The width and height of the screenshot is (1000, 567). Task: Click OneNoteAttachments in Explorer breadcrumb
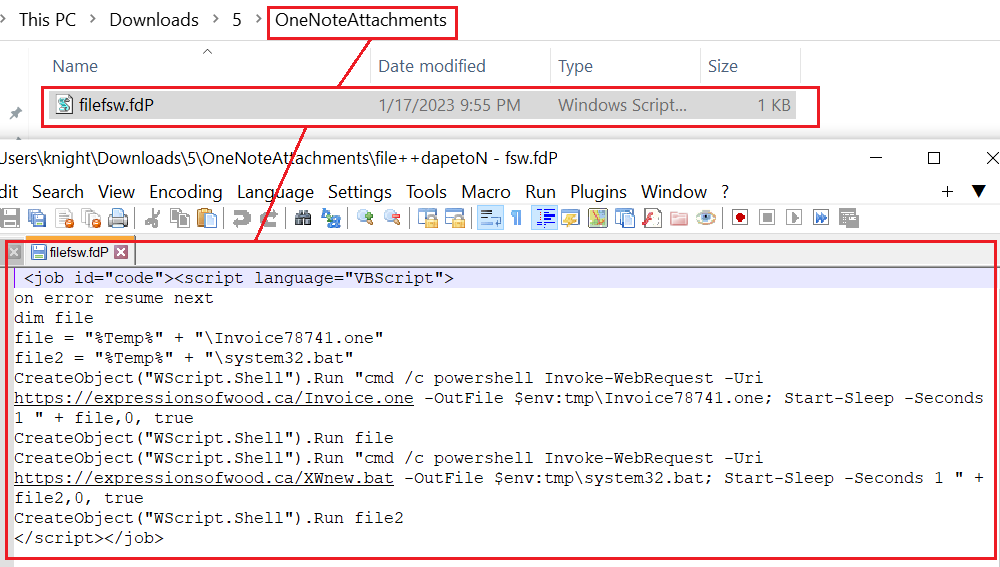coord(361,20)
